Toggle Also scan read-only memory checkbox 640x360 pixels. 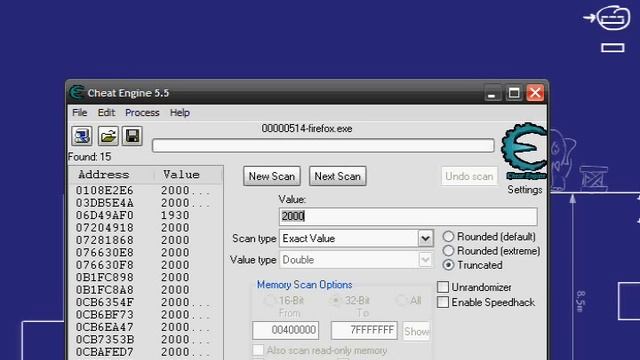pos(258,350)
